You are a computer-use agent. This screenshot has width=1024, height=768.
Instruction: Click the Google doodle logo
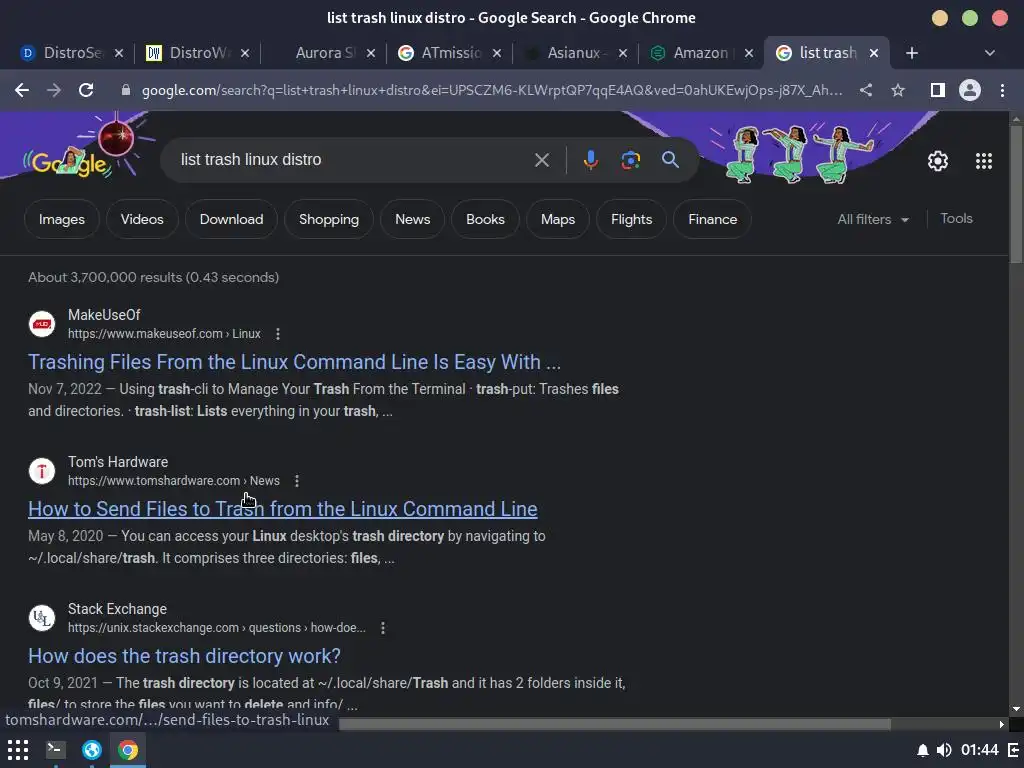tap(69, 162)
